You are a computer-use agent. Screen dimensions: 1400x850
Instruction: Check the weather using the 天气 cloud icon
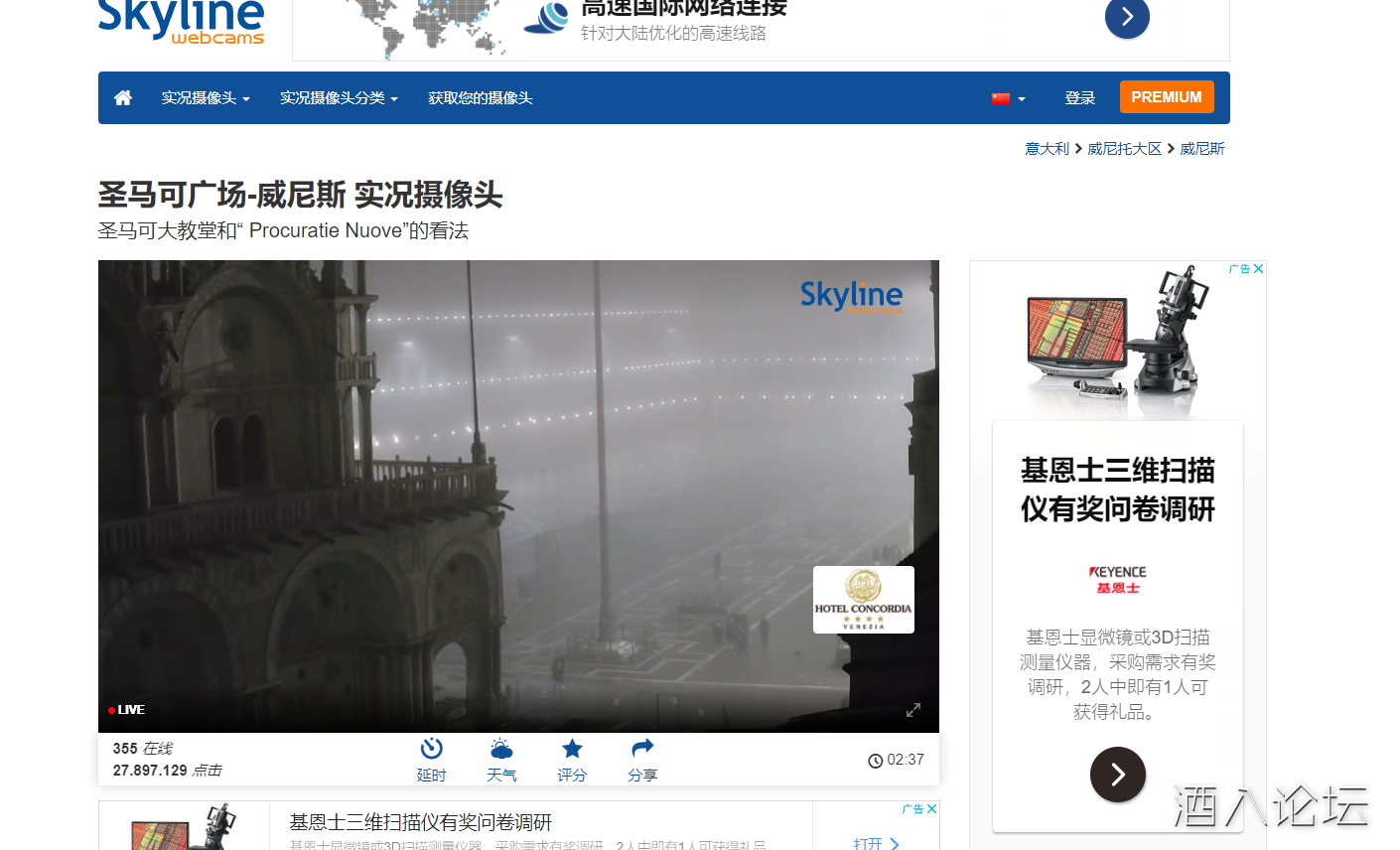(502, 758)
